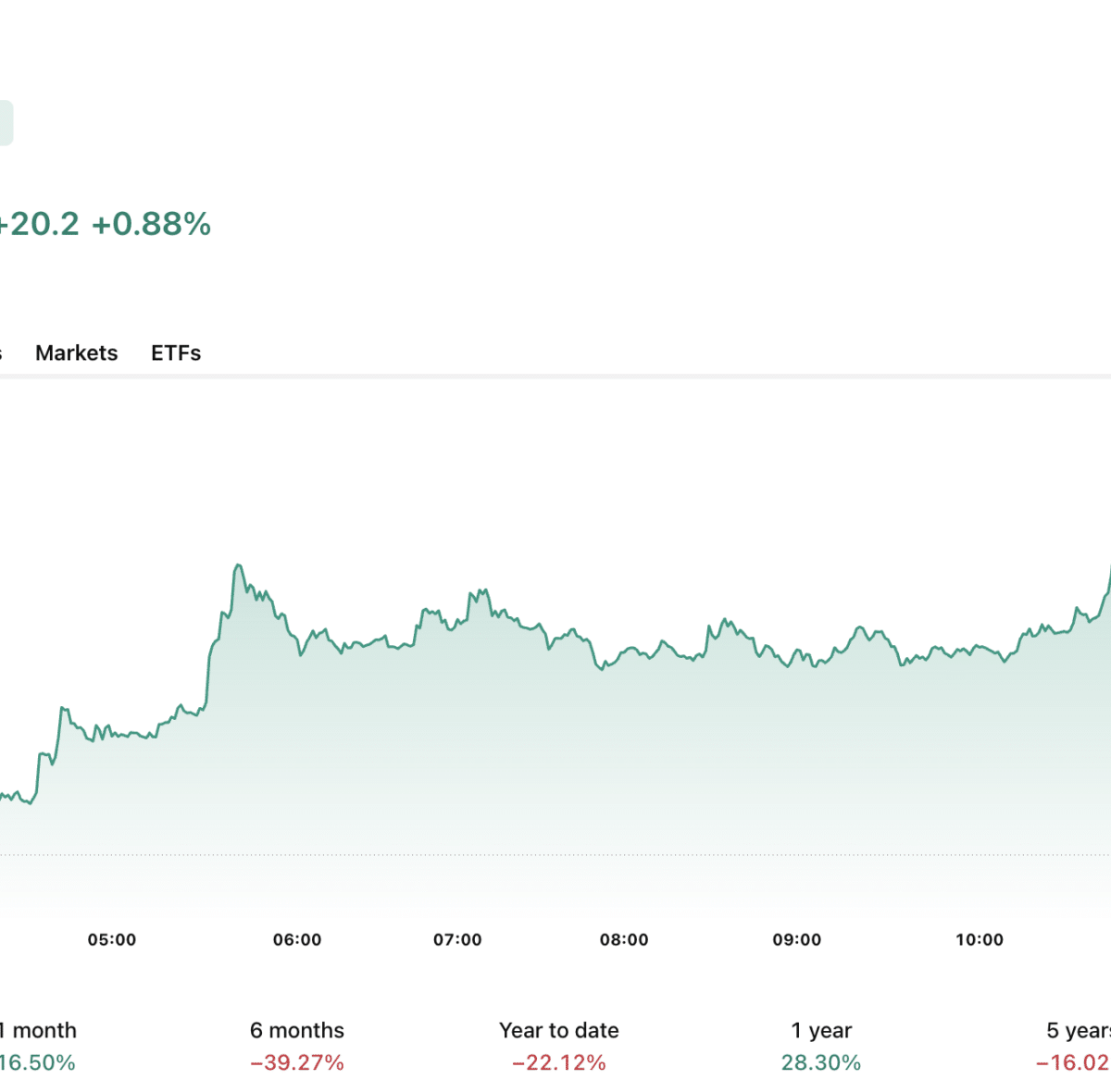The width and height of the screenshot is (1111, 1092).
Task: Click the 09:00 time axis label
Action: 797,939
